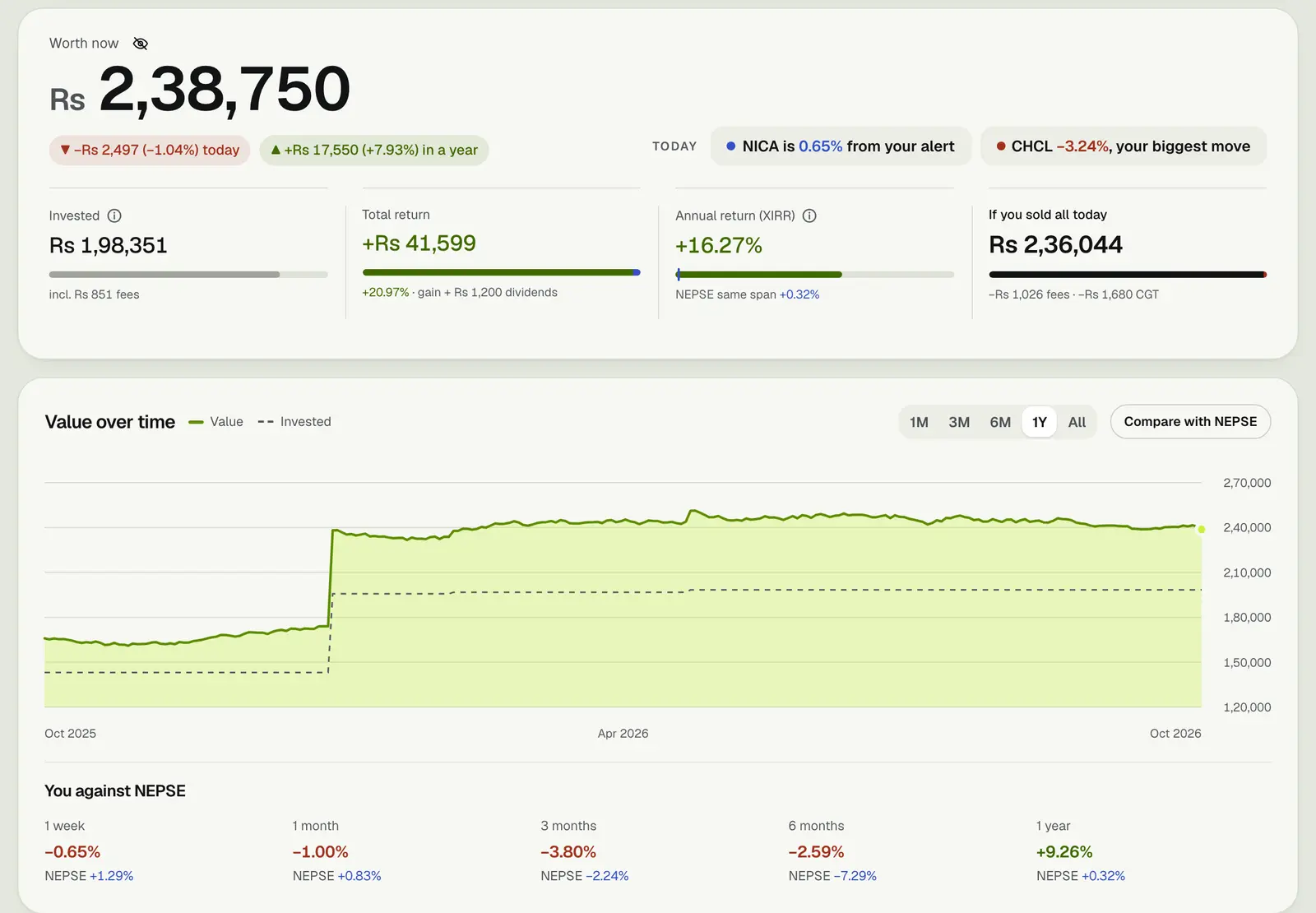Click the Rs 2,38,750 worth figure

(200, 89)
